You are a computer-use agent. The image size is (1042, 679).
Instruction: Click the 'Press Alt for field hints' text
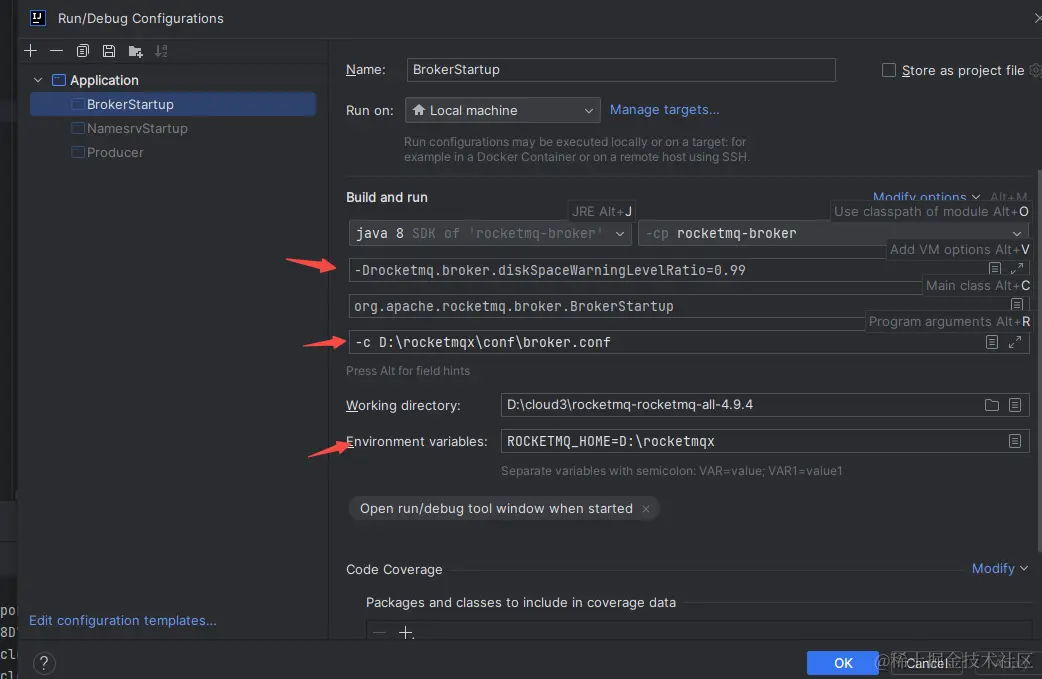pyautogui.click(x=408, y=371)
